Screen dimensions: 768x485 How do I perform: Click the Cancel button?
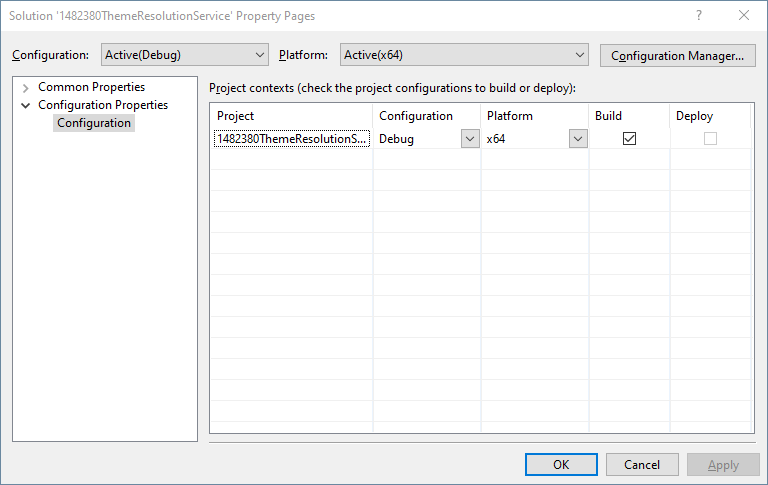pos(642,464)
